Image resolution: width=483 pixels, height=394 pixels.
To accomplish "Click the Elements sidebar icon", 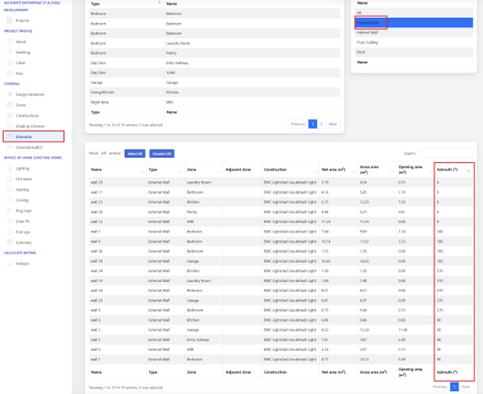I will click(x=10, y=137).
